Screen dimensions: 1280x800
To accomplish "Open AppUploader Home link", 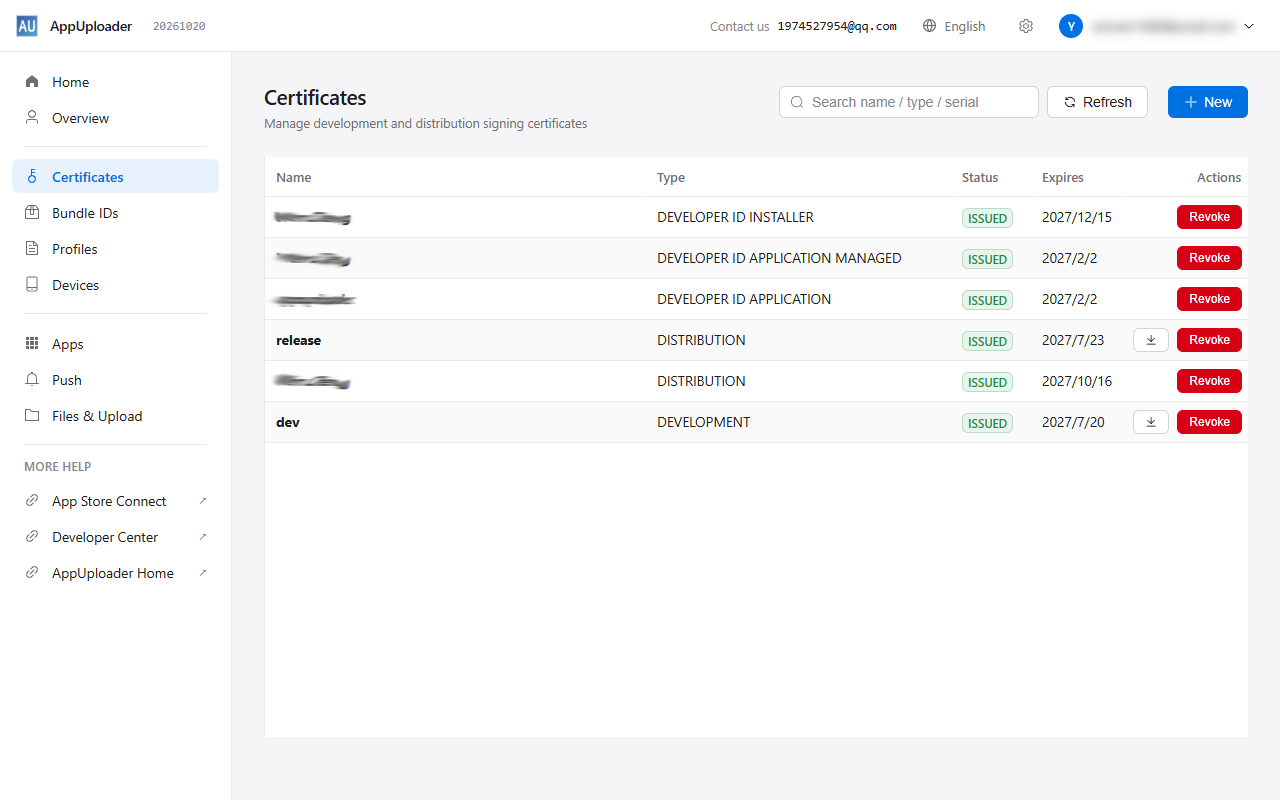I will 115,573.
